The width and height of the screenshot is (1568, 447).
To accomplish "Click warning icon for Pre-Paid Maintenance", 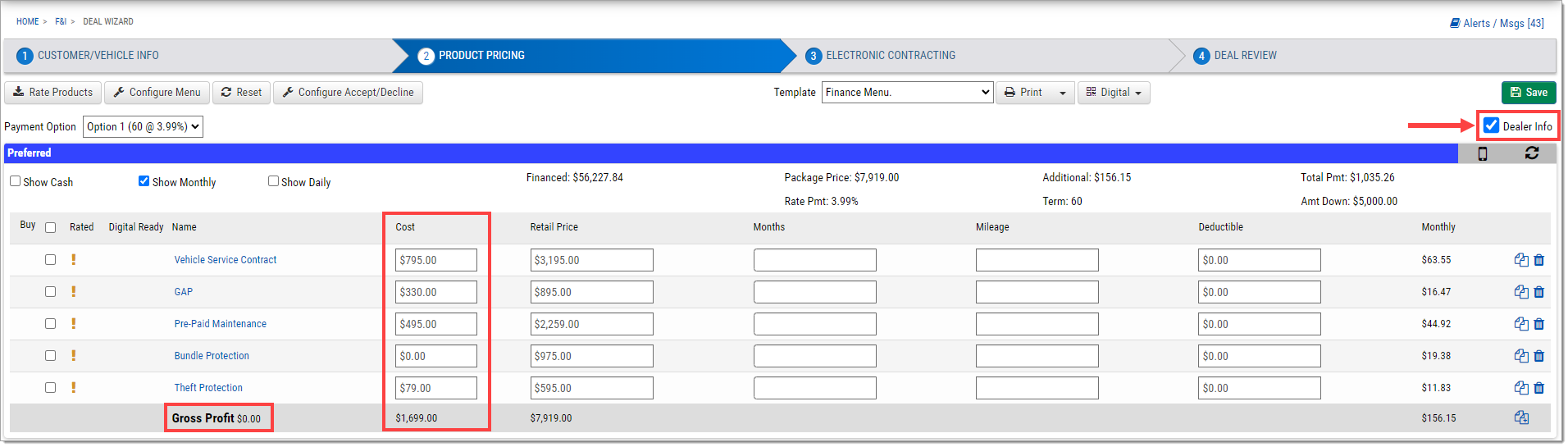I will [74, 323].
